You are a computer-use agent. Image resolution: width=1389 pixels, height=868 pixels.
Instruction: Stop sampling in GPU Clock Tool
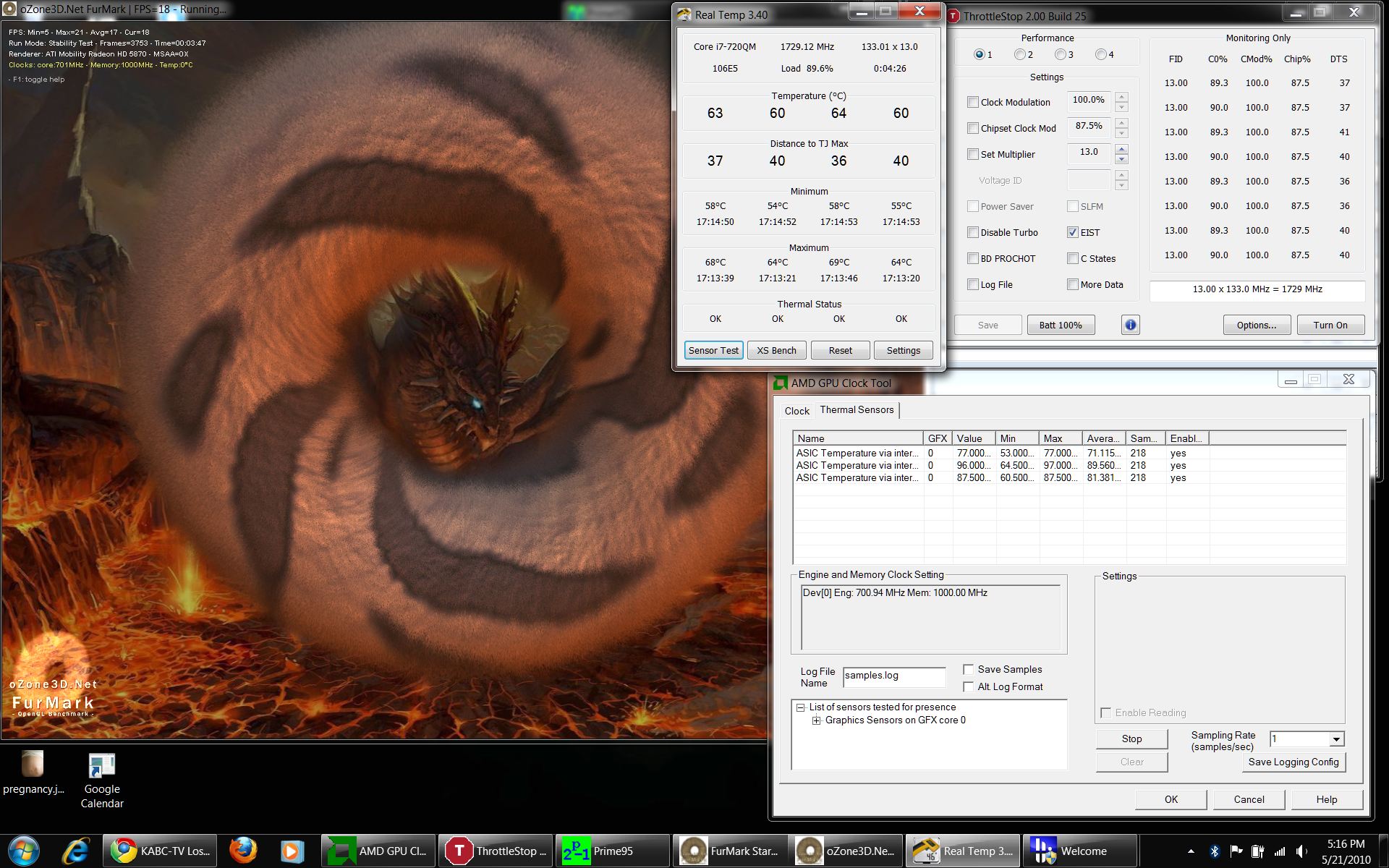(x=1131, y=739)
